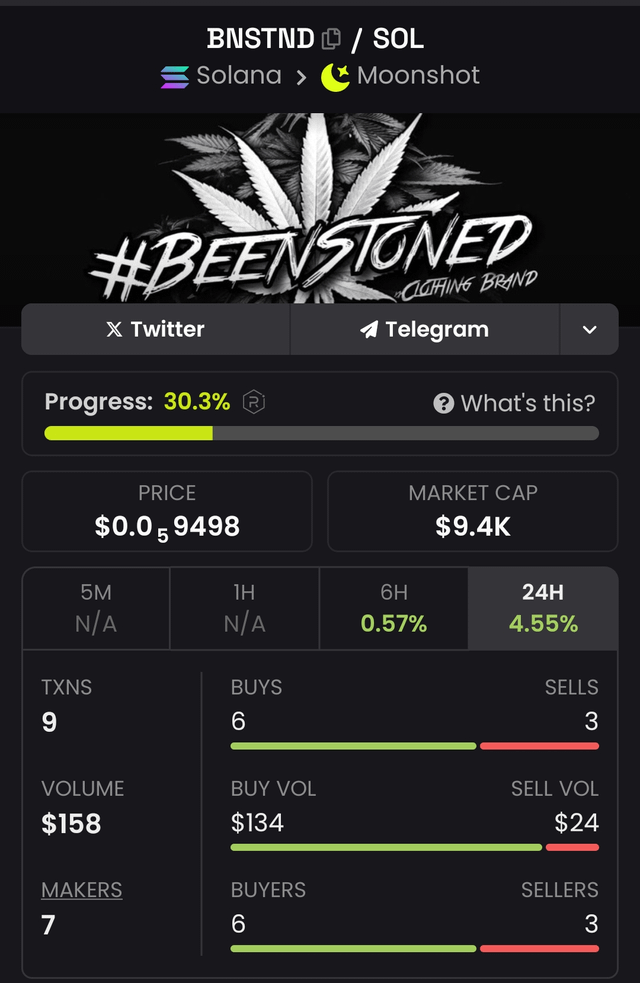Open the Twitter link button
The image size is (640, 983).
(156, 330)
